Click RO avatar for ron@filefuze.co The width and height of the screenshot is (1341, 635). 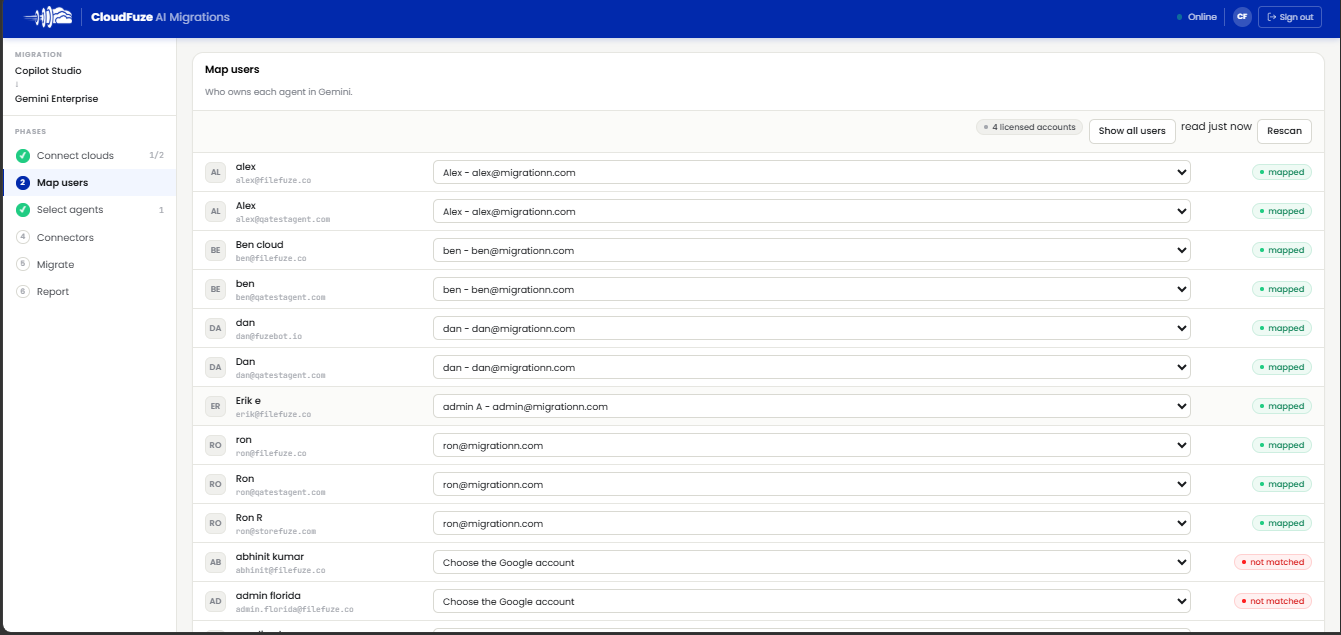(x=215, y=445)
